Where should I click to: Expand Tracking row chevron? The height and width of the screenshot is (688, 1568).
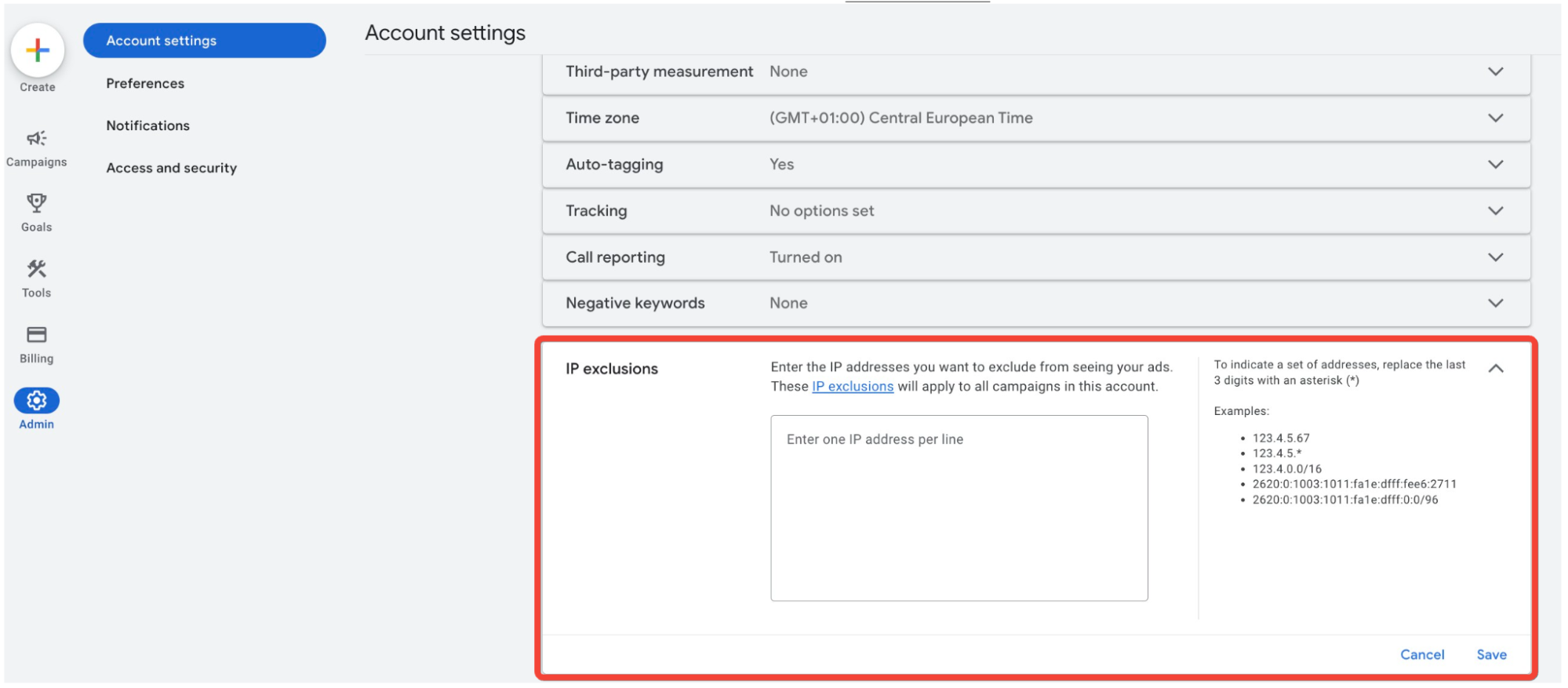tap(1496, 210)
